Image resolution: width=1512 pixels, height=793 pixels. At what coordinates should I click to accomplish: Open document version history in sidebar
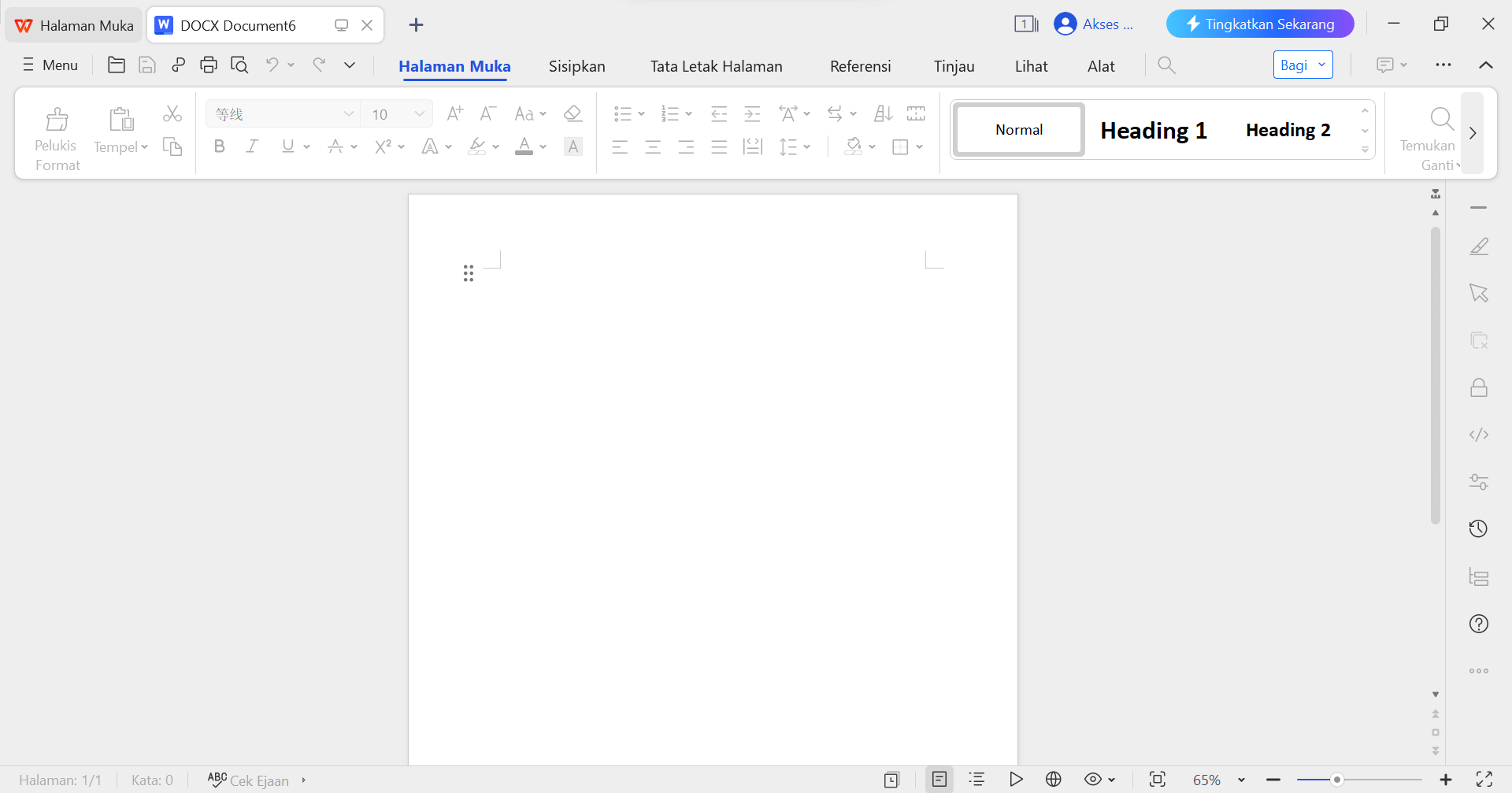pos(1479,528)
